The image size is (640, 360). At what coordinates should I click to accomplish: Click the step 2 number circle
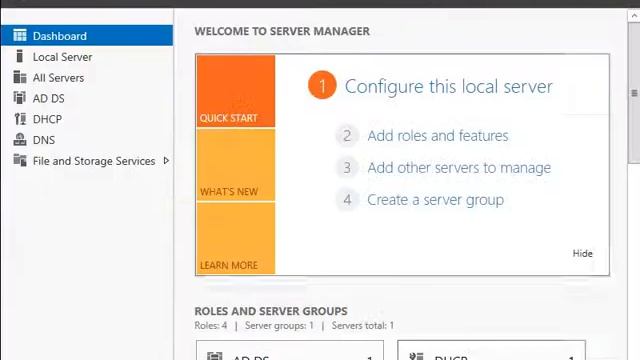tap(347, 136)
